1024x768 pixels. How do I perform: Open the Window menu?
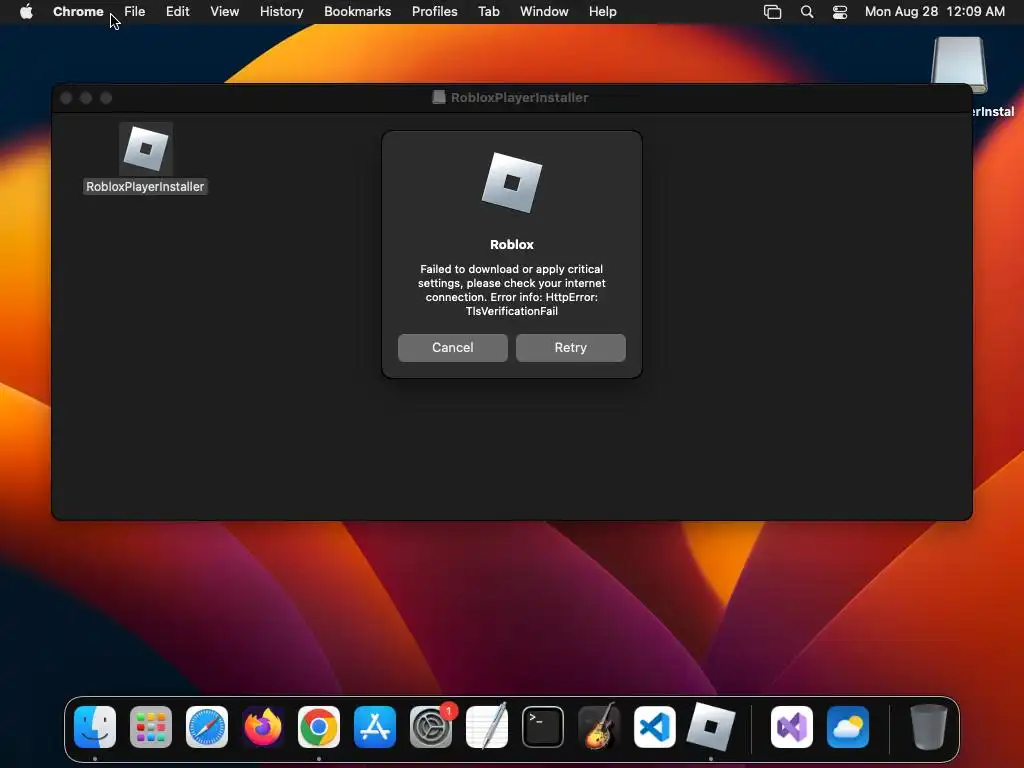click(544, 12)
